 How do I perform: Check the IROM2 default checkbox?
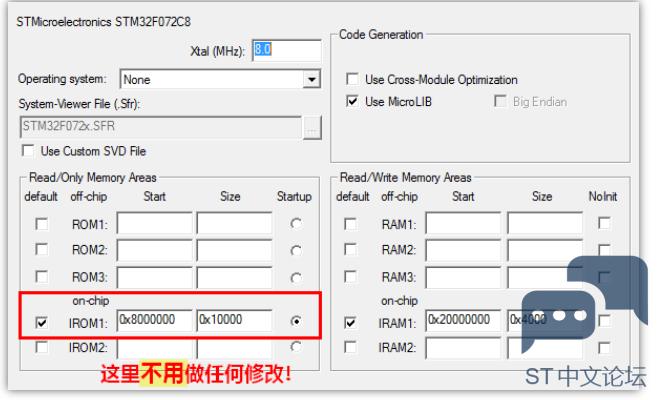click(42, 347)
